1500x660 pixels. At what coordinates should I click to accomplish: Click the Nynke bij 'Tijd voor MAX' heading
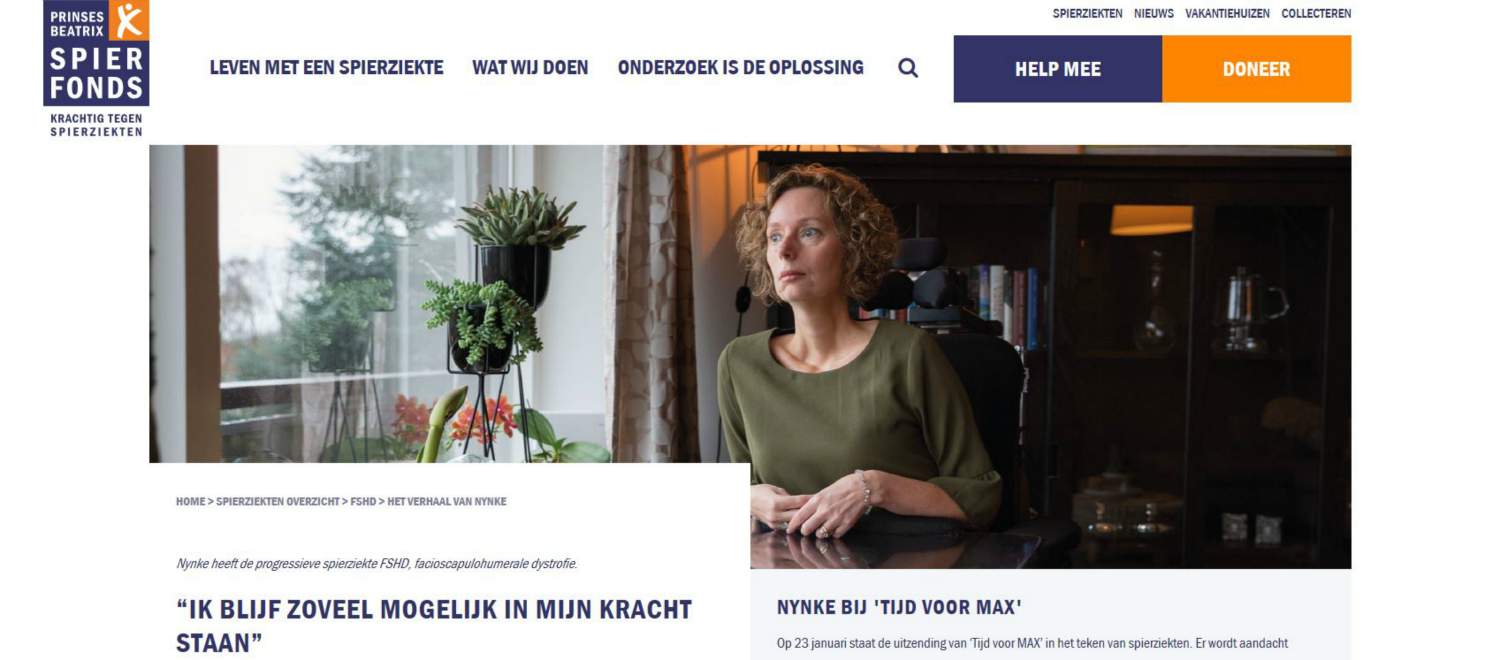pos(899,608)
